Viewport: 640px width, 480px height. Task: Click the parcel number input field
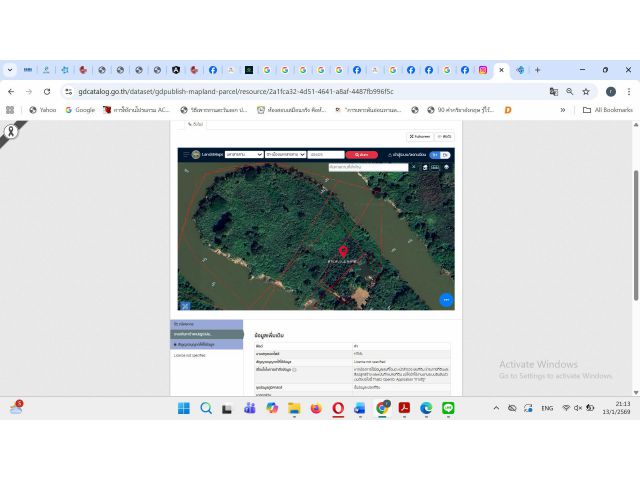(324, 155)
